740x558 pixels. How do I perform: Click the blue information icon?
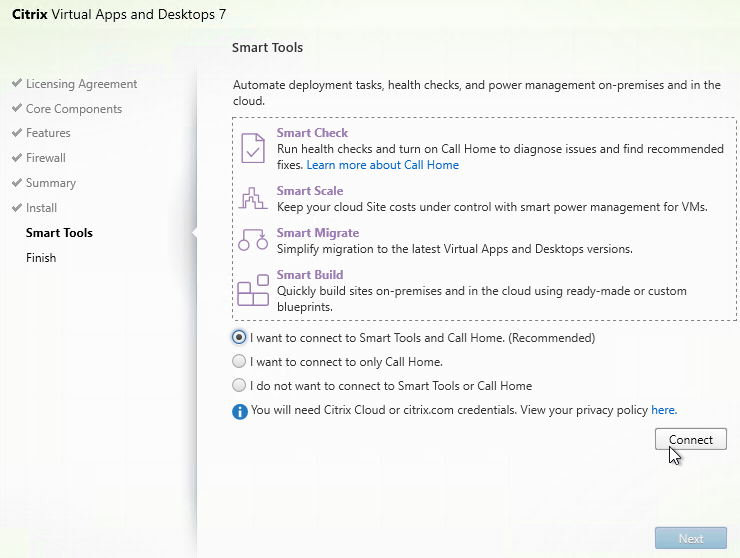click(240, 411)
